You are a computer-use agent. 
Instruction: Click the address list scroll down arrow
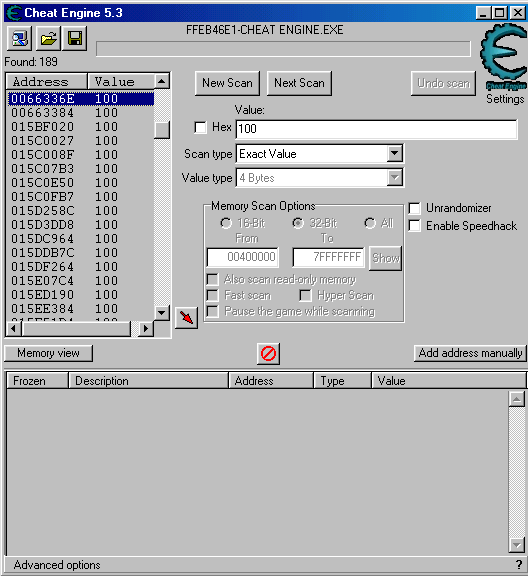162,313
